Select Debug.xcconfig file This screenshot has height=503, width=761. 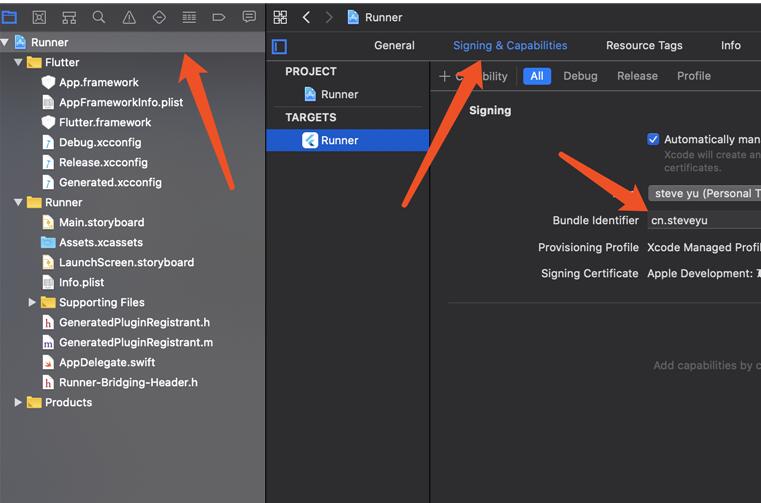pos(100,142)
